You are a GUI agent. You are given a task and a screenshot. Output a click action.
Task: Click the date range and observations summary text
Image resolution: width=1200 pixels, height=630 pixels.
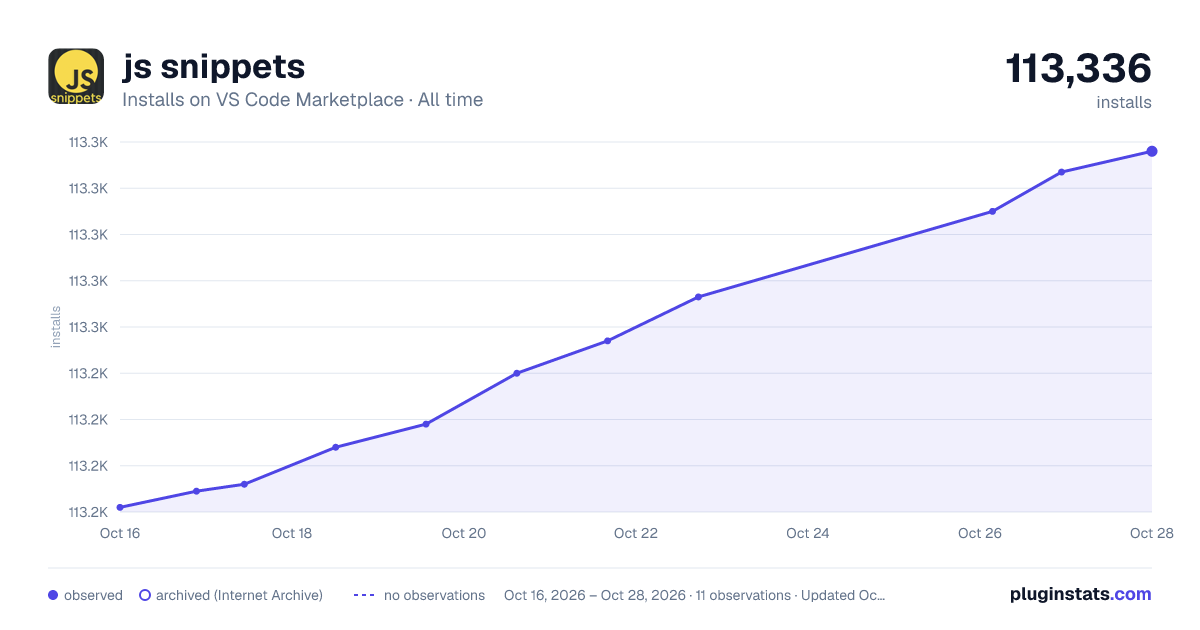(x=695, y=595)
